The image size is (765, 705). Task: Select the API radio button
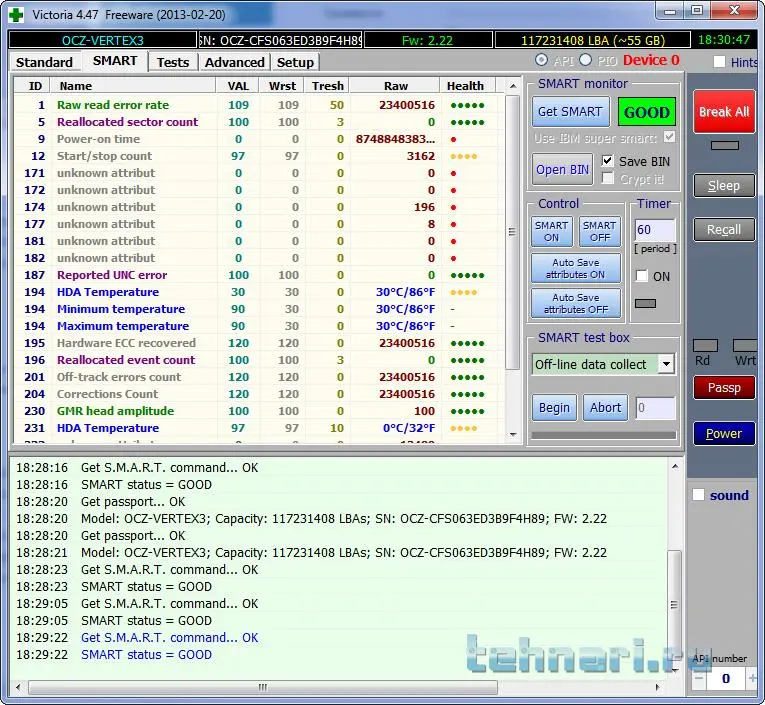click(541, 60)
